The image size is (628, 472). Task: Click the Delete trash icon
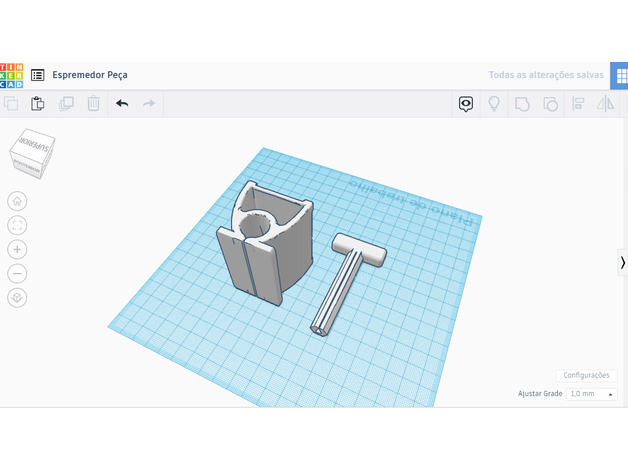tap(93, 103)
